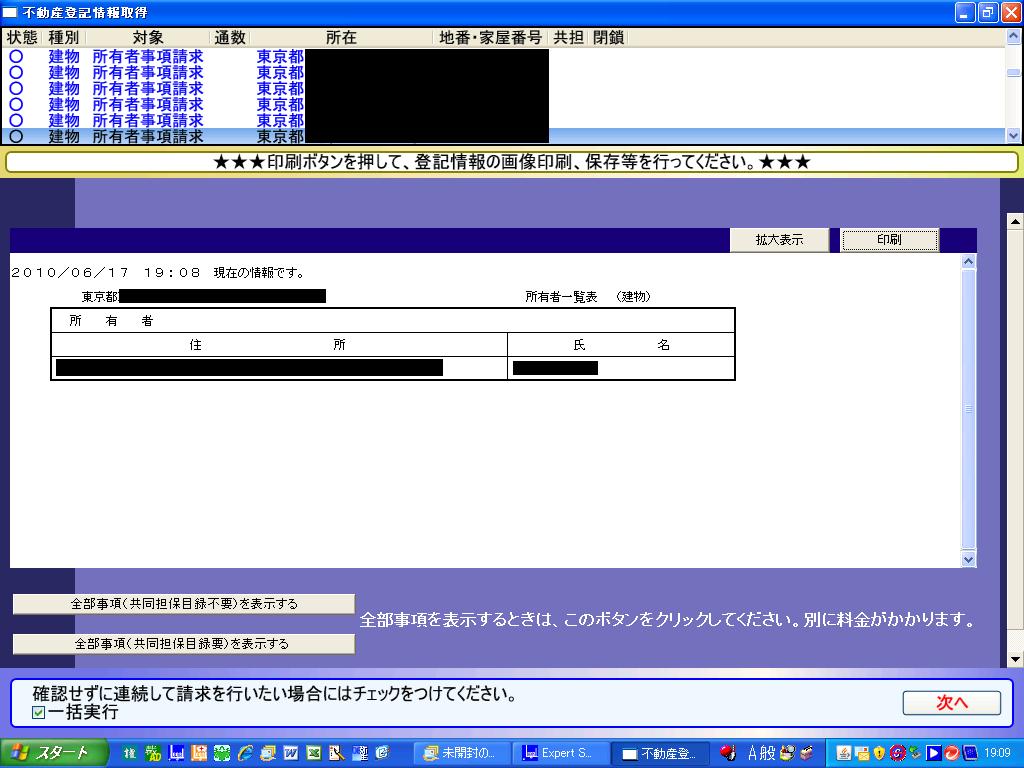Viewport: 1024px width, 768px height.
Task: Click the 種別 column header
Action: click(x=63, y=38)
